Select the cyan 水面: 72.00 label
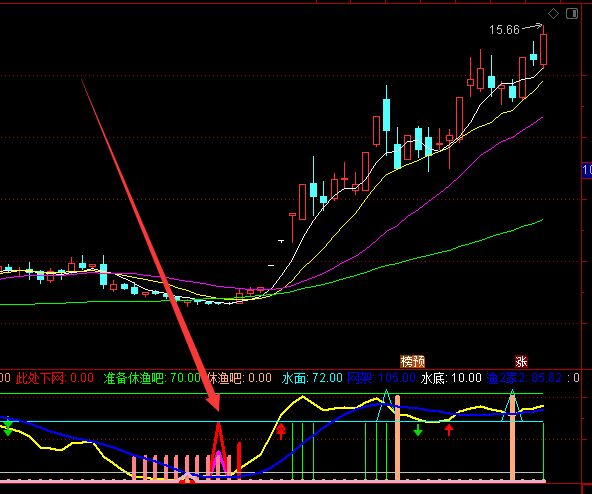Image resolution: width=592 pixels, height=494 pixels. coord(312,378)
